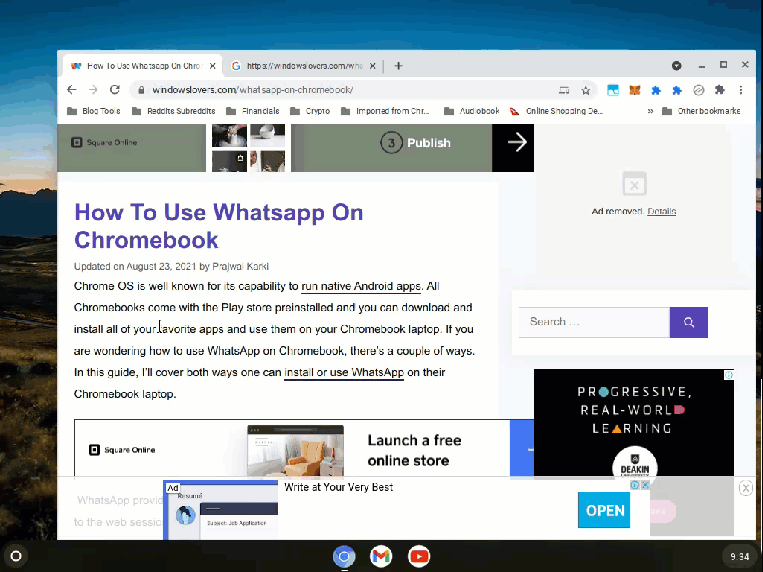Open the profile dropdown circle in title bar

point(676,66)
